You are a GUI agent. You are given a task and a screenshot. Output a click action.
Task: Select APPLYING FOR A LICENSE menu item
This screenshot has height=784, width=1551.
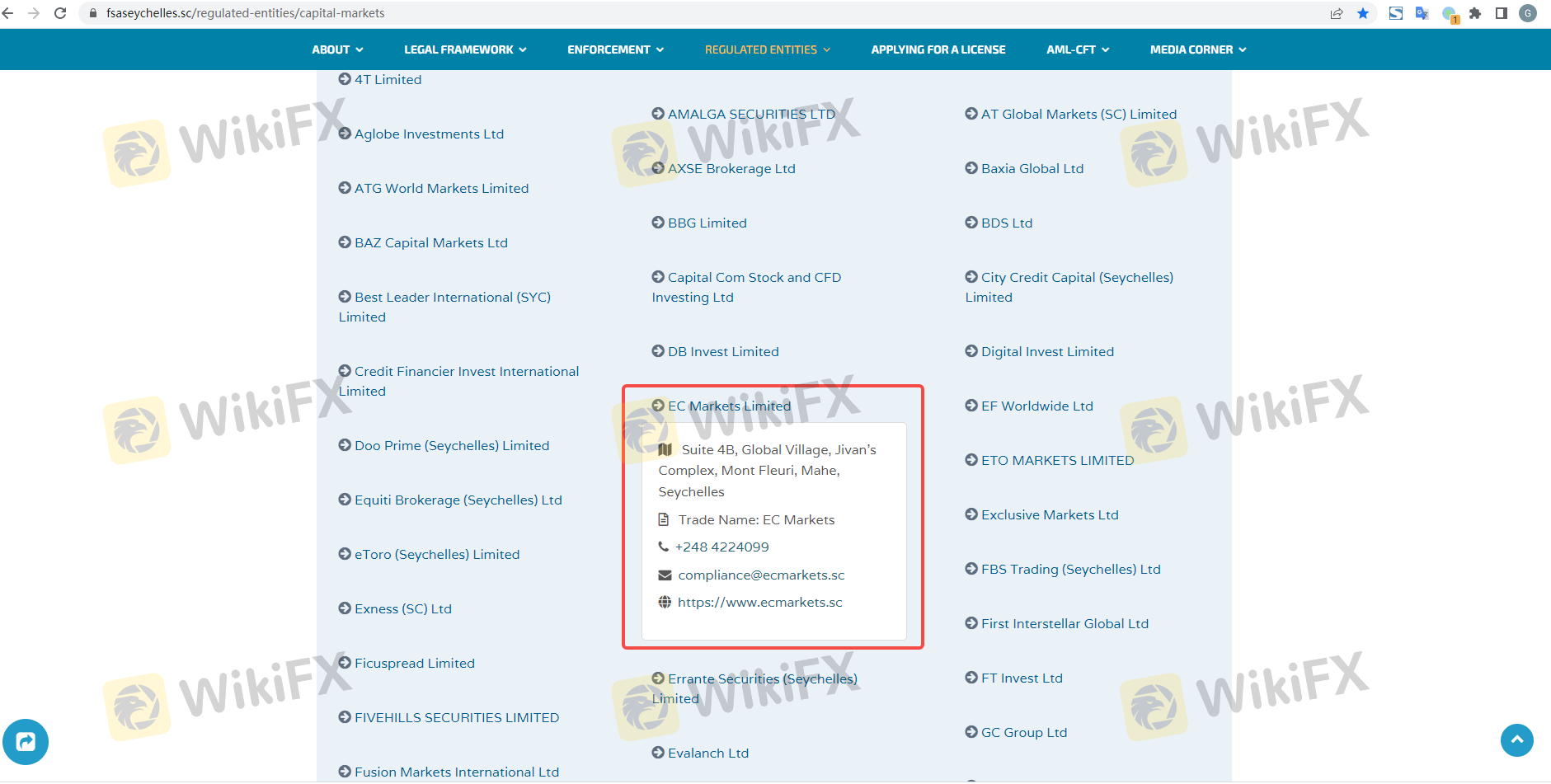coord(938,49)
